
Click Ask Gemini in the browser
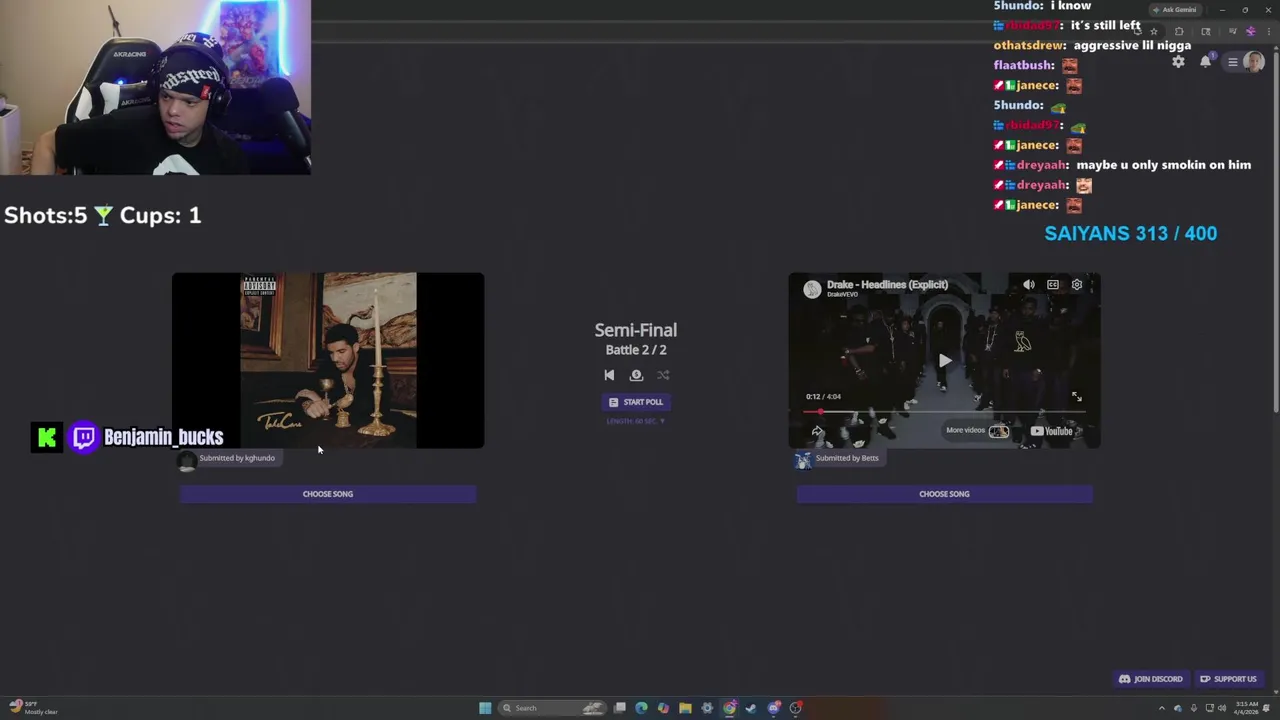tap(1175, 10)
